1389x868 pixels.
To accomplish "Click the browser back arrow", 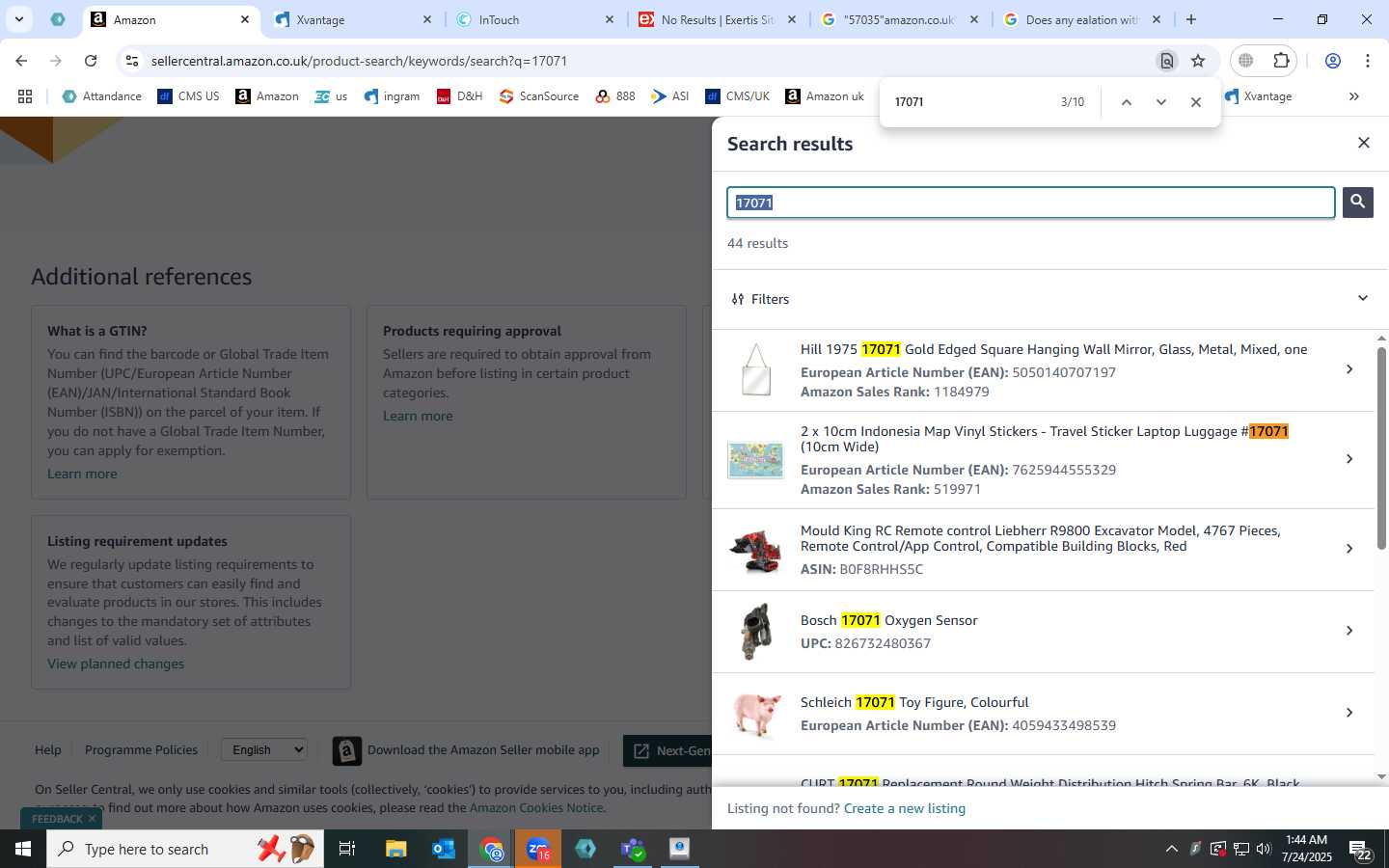I will [x=21, y=61].
